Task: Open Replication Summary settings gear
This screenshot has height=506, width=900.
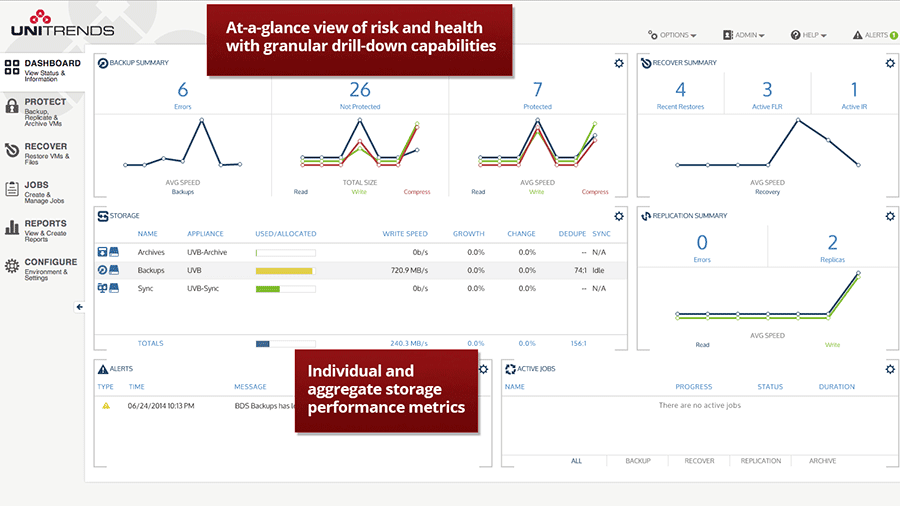Action: pyautogui.click(x=890, y=216)
